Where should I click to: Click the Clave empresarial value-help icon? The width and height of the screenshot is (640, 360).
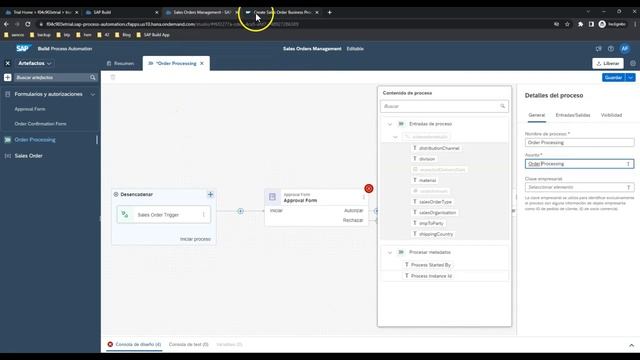click(628, 187)
